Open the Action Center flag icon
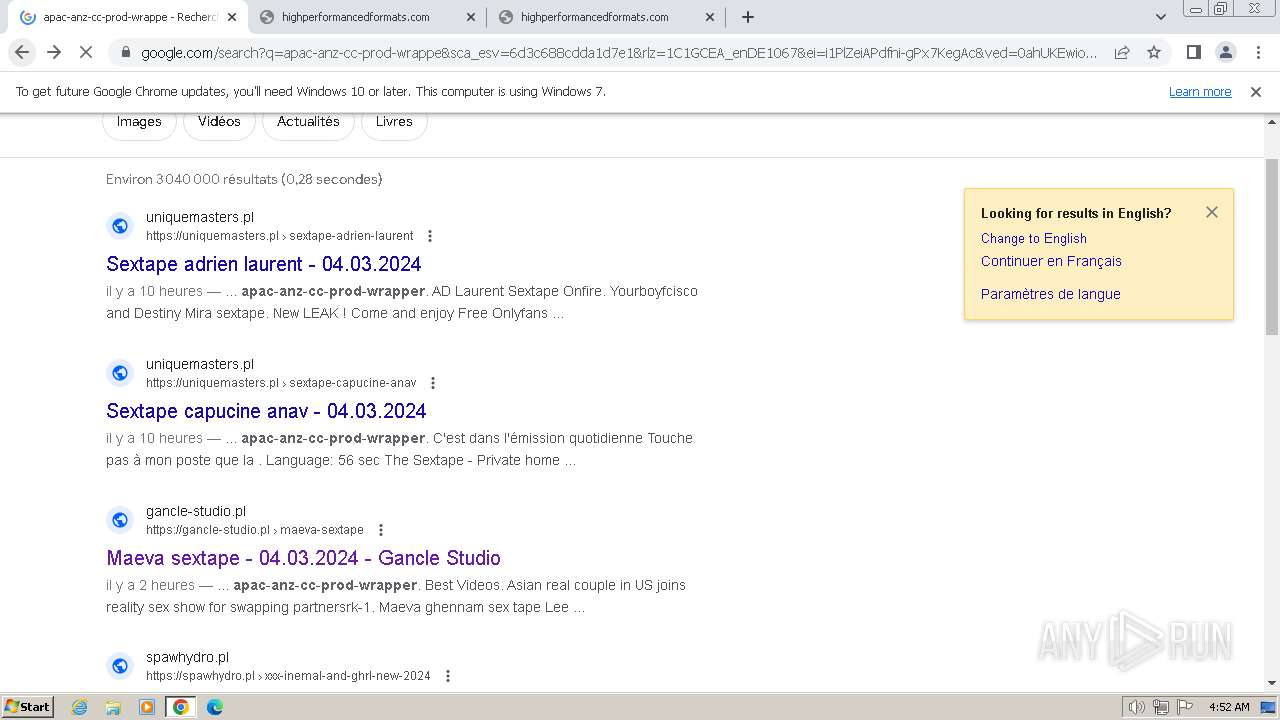 point(1185,707)
